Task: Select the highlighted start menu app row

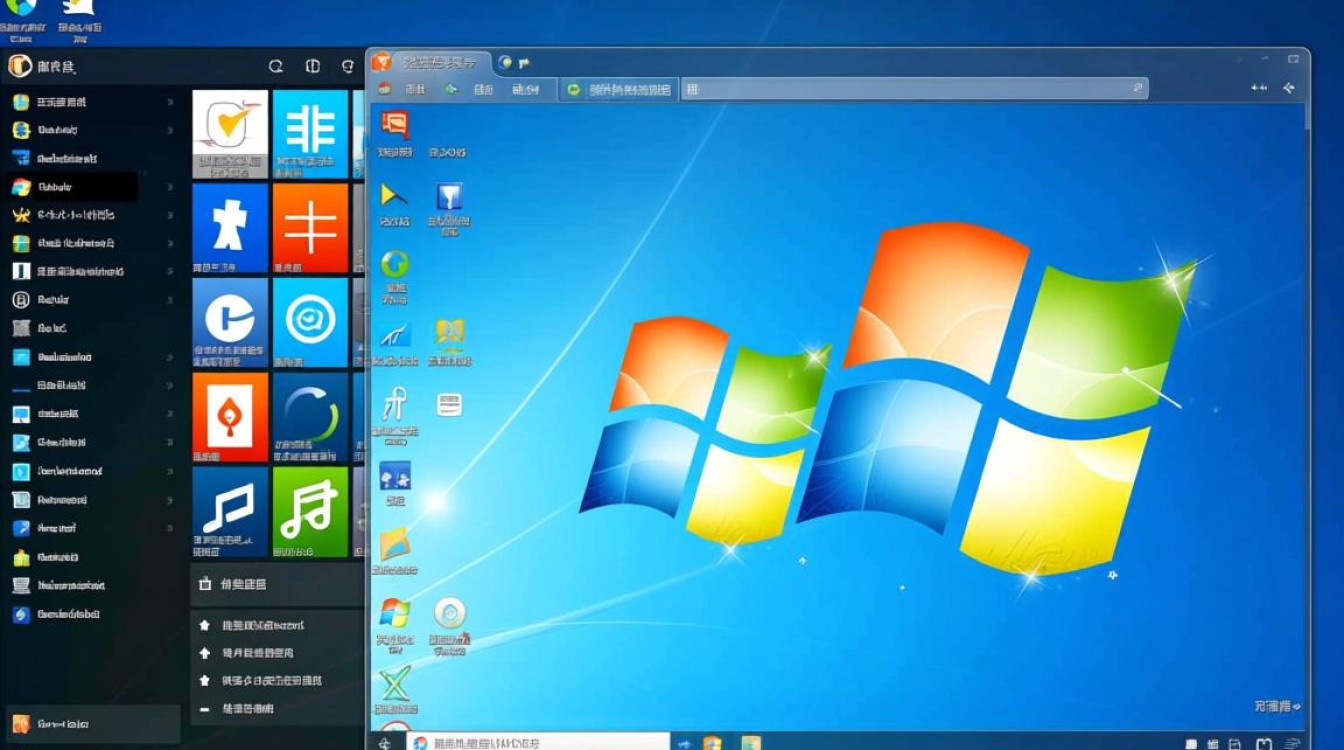Action: [73, 187]
